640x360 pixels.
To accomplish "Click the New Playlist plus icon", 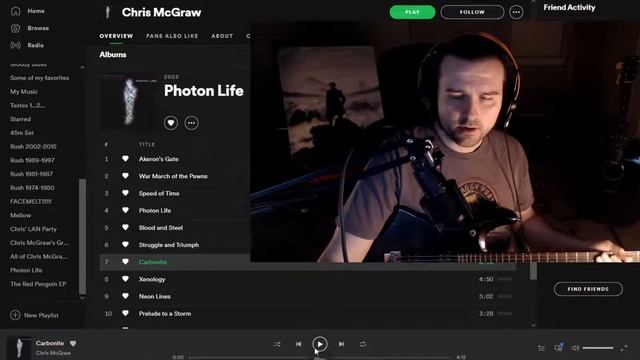I will 15,315.
